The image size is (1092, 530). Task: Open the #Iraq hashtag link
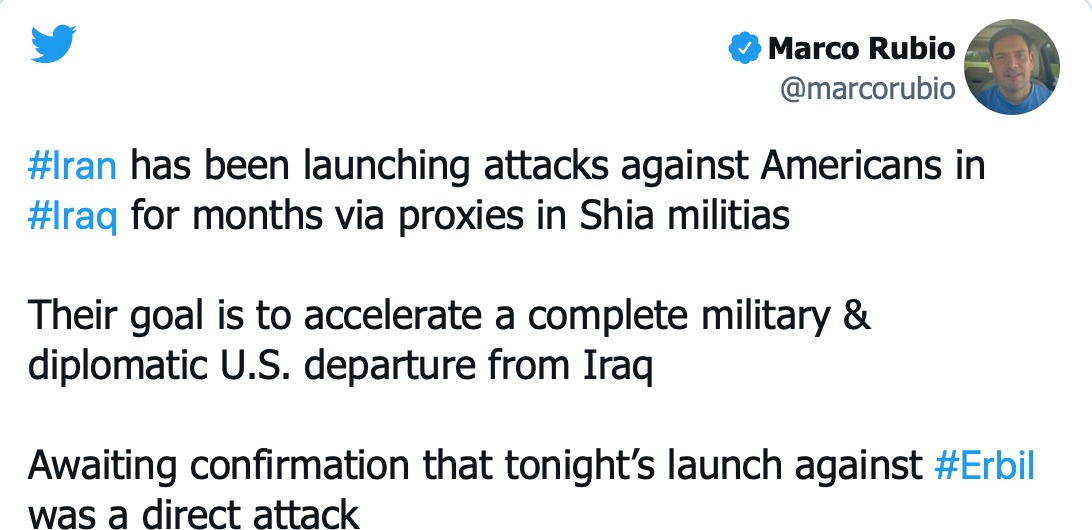72,217
